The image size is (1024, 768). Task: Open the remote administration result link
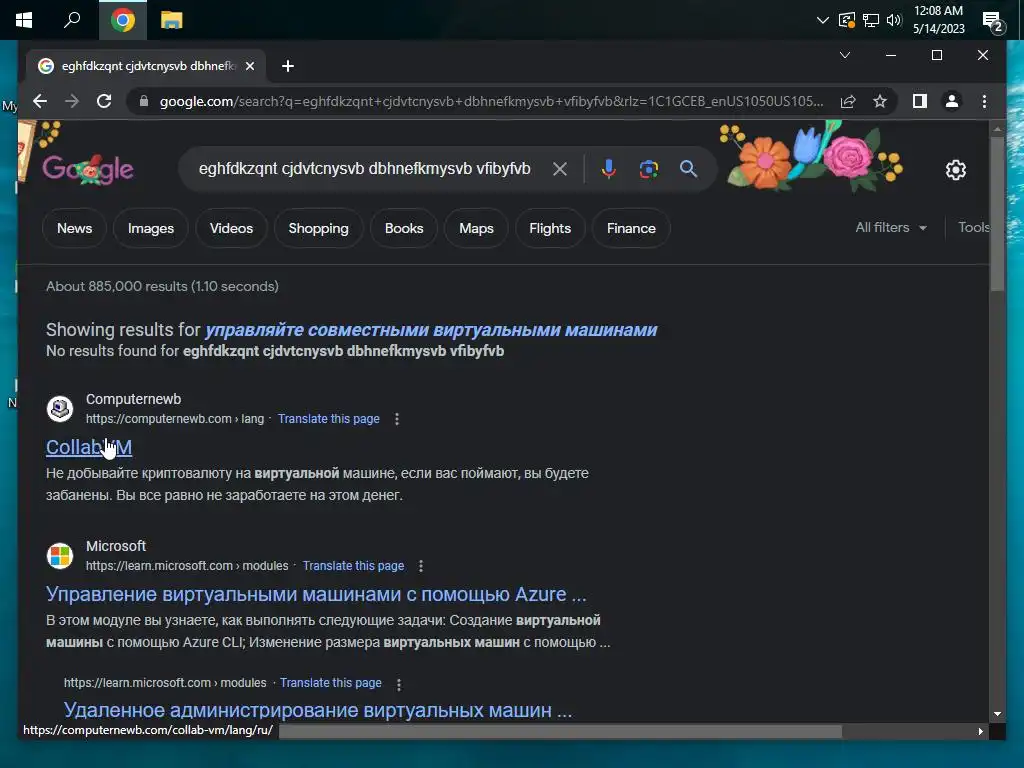tap(318, 710)
